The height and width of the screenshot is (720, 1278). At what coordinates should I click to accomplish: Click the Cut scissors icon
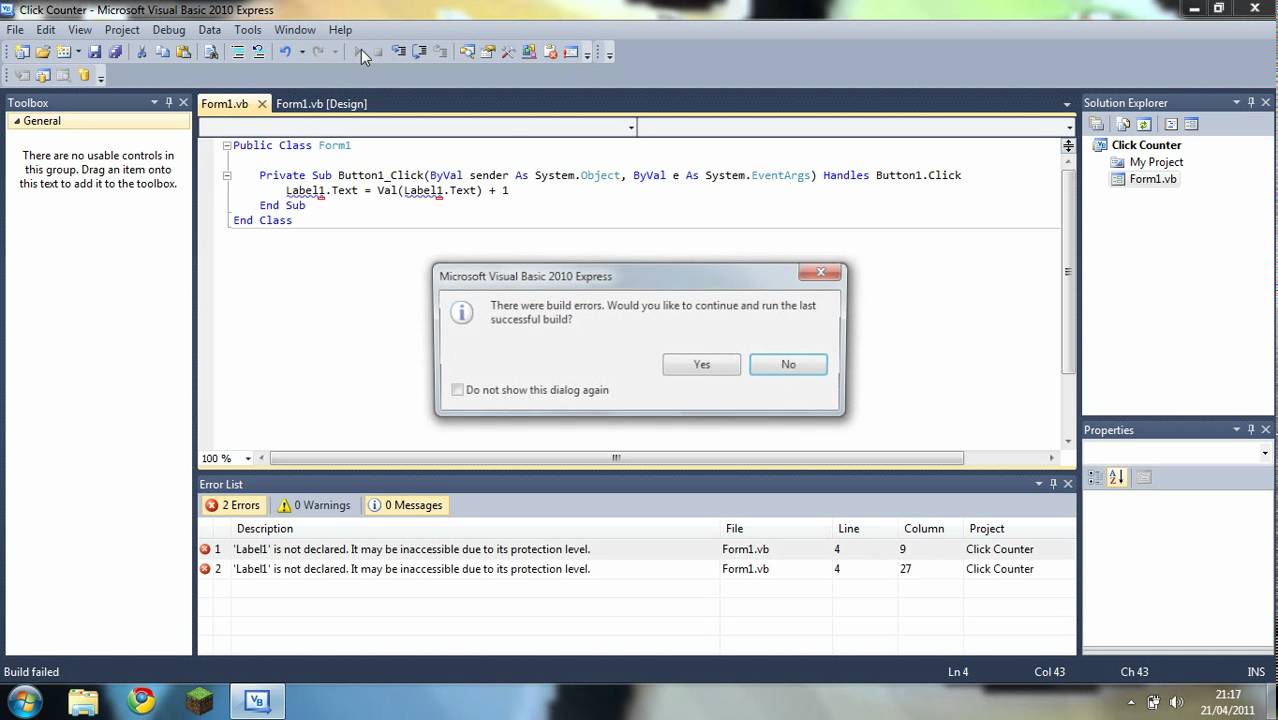(x=141, y=52)
